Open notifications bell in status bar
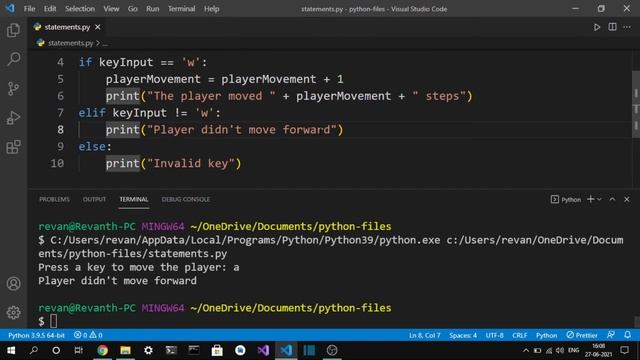The height and width of the screenshot is (360, 640). [627, 335]
